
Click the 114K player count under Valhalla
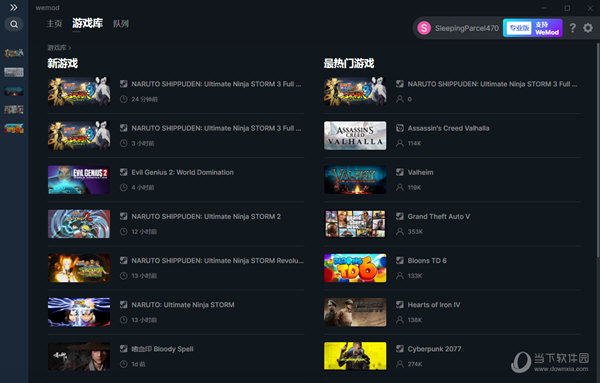pos(414,143)
